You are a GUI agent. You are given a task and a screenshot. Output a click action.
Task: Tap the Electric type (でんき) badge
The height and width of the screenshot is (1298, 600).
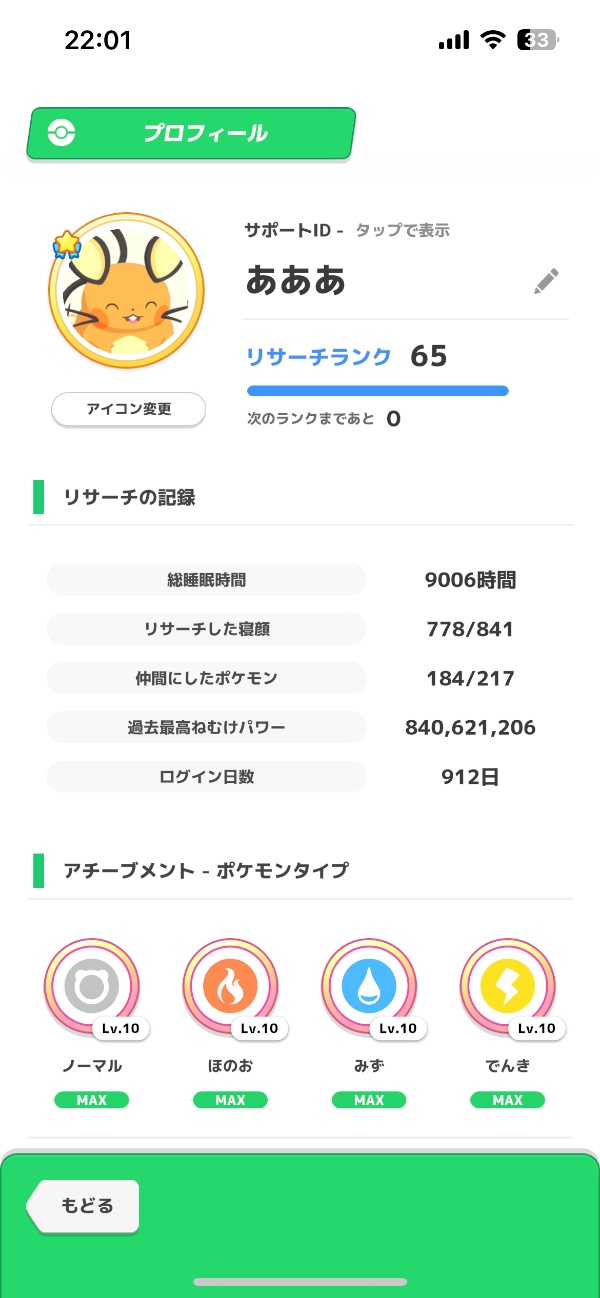507,988
